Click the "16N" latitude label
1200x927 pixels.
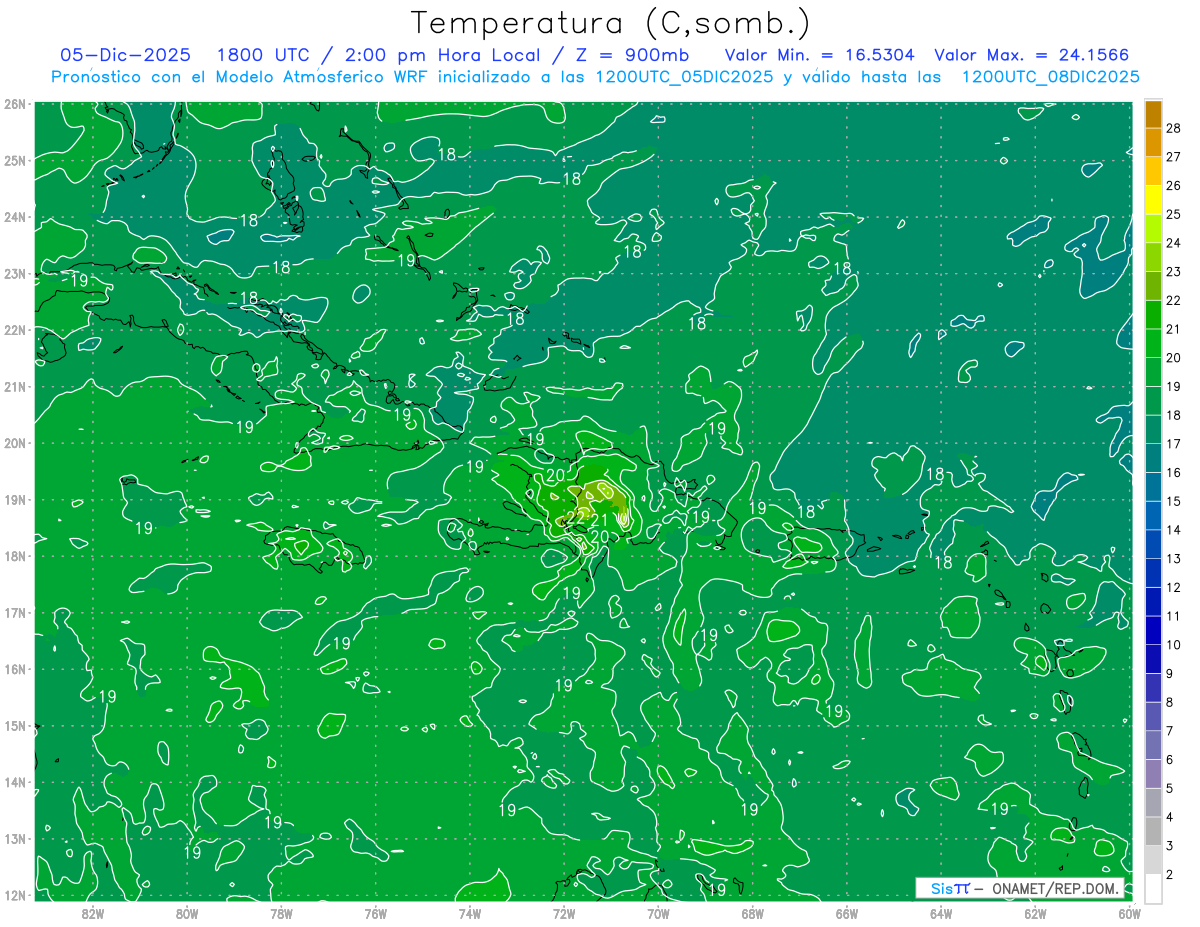(x=15, y=669)
